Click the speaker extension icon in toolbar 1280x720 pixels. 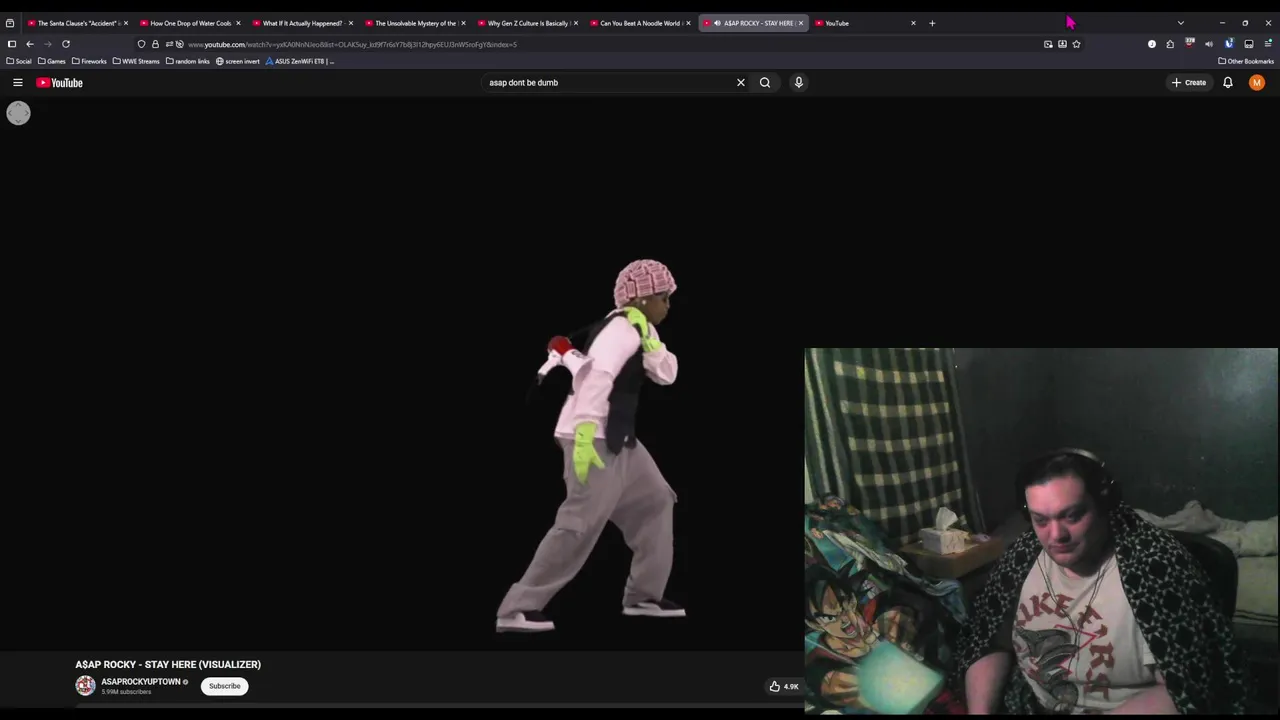click(1209, 44)
